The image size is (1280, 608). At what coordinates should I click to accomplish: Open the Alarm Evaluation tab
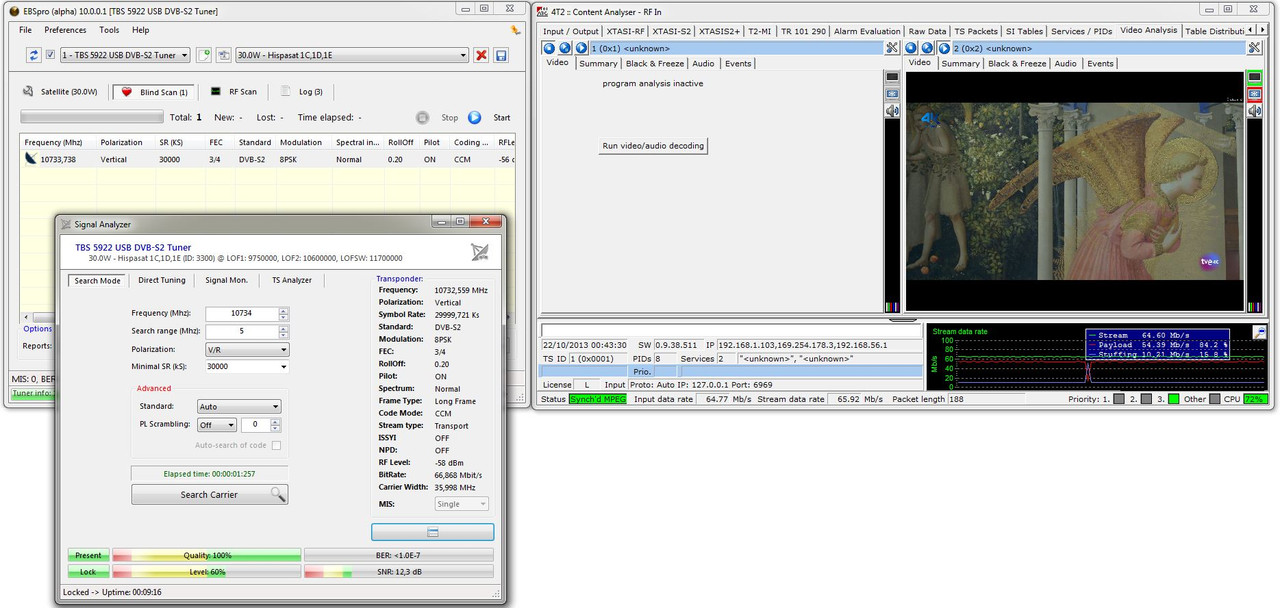click(x=866, y=31)
